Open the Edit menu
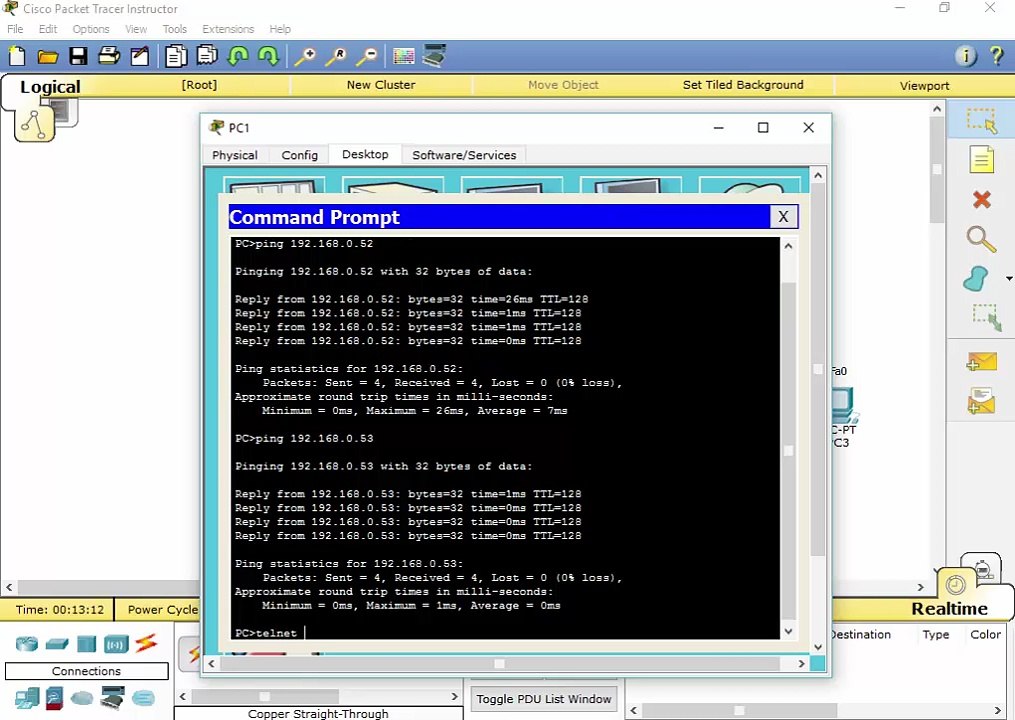Viewport: 1015px width, 720px height. point(48,29)
